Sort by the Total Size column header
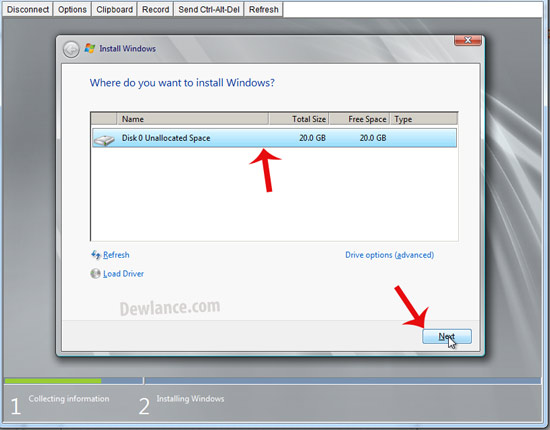 point(299,119)
